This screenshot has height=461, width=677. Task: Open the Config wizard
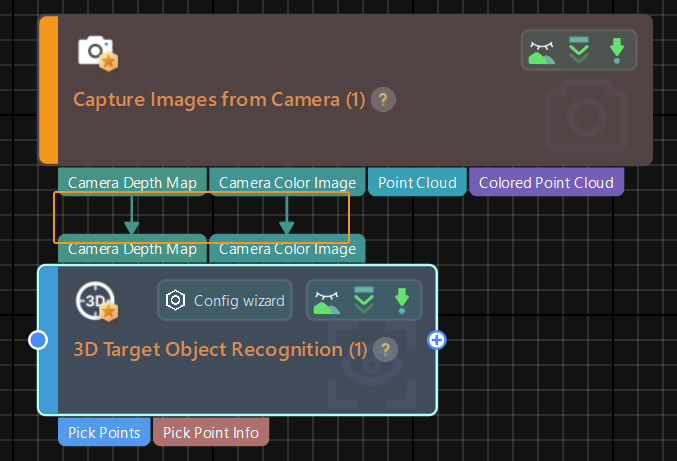tap(225, 300)
